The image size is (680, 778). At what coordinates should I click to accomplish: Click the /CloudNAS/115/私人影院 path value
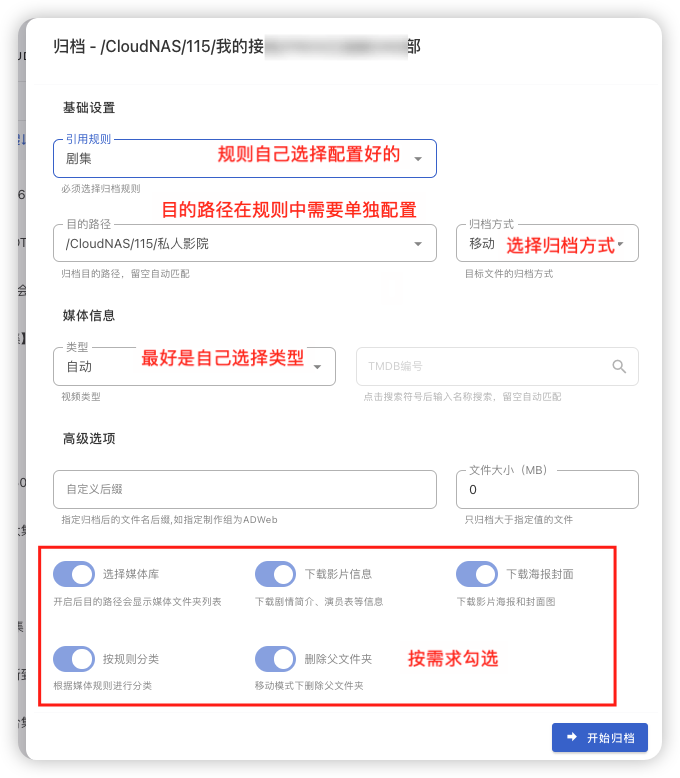137,244
